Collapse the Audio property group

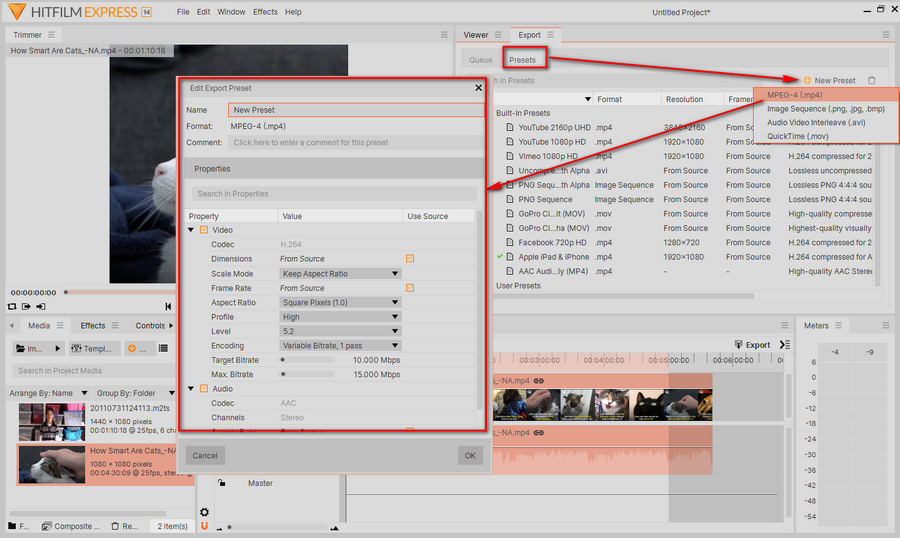click(191, 389)
